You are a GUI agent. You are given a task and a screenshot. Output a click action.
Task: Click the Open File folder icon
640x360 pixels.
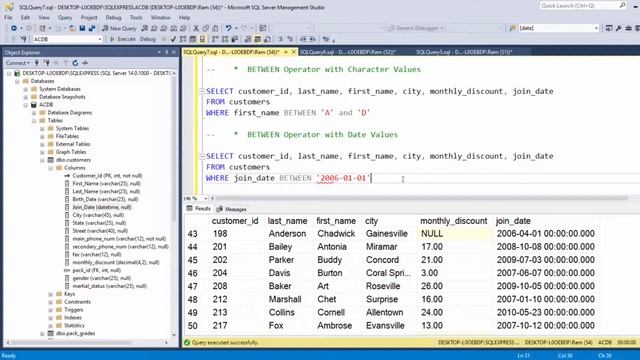[x=72, y=28]
